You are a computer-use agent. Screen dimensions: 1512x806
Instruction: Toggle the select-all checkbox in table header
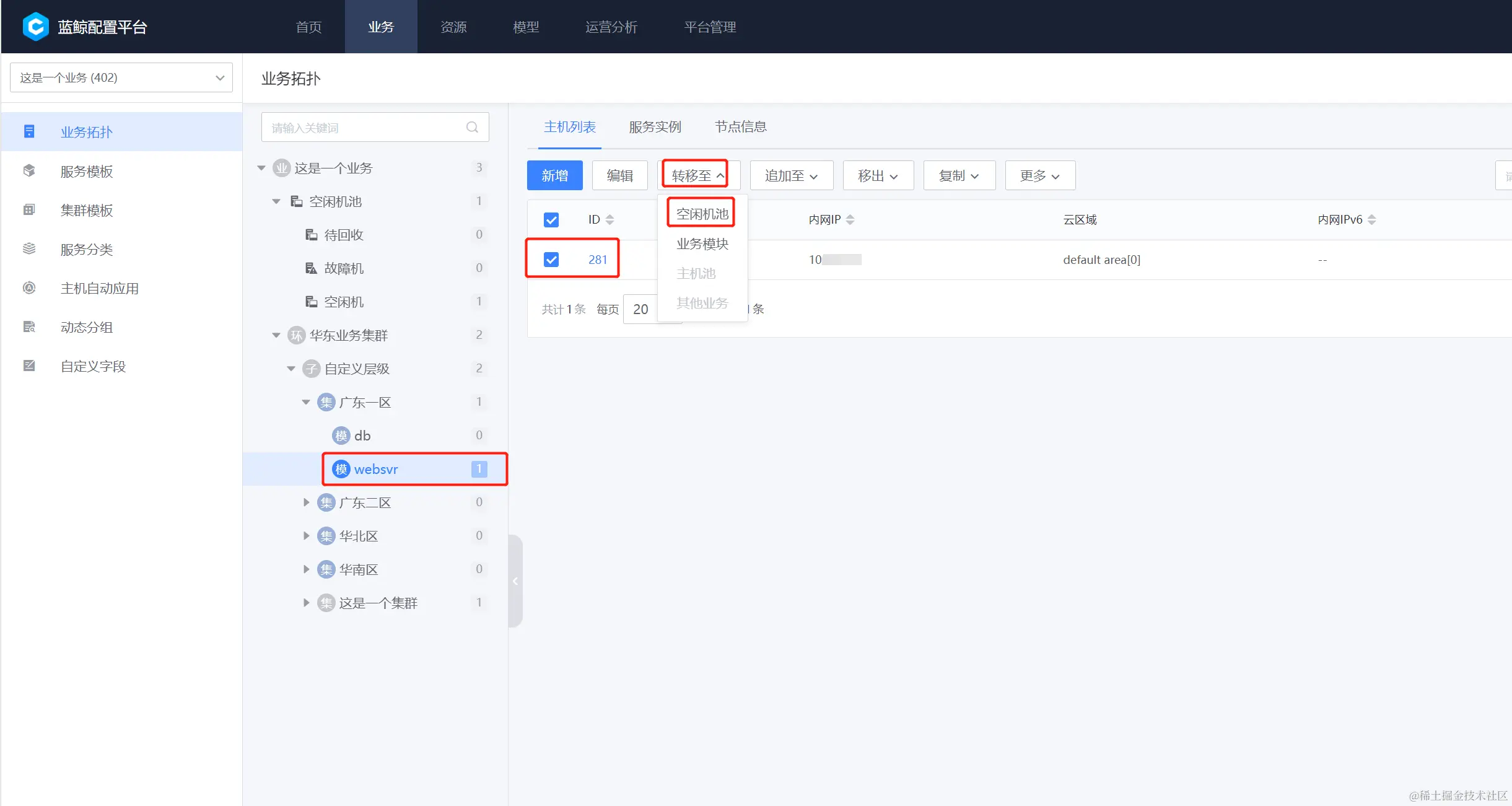point(551,219)
